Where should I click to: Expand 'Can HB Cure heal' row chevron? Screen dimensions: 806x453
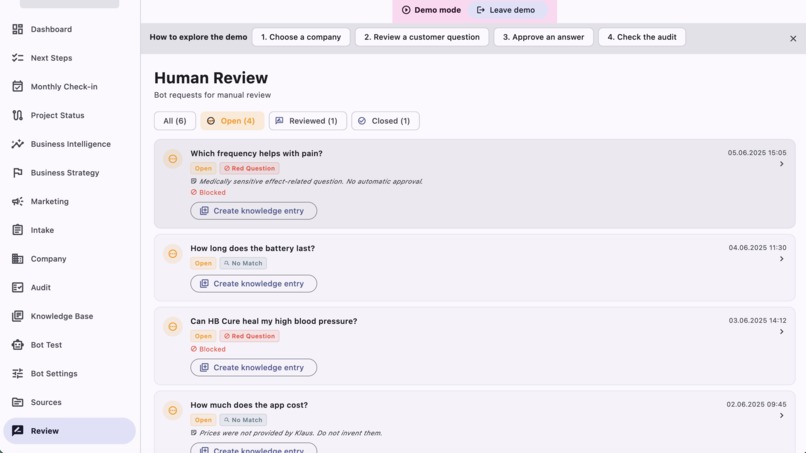pos(781,332)
